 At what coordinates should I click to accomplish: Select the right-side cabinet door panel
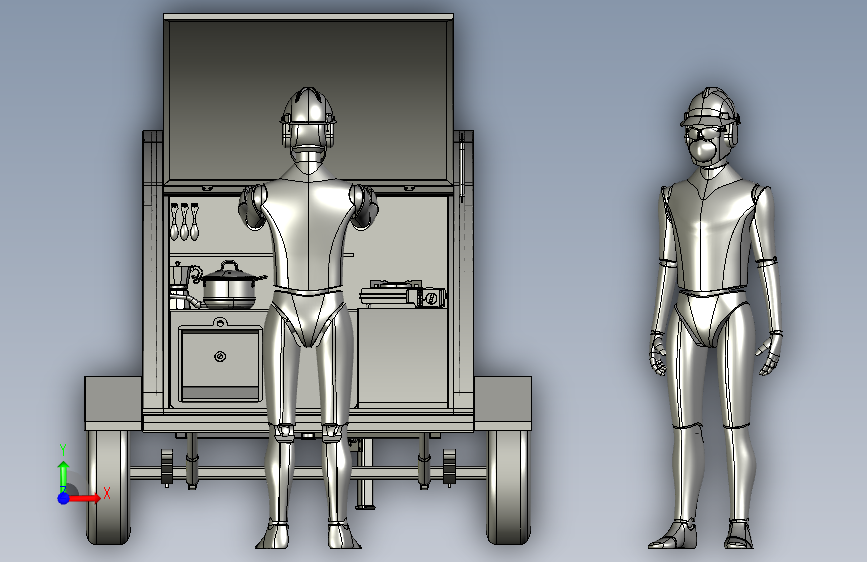click(x=403, y=357)
